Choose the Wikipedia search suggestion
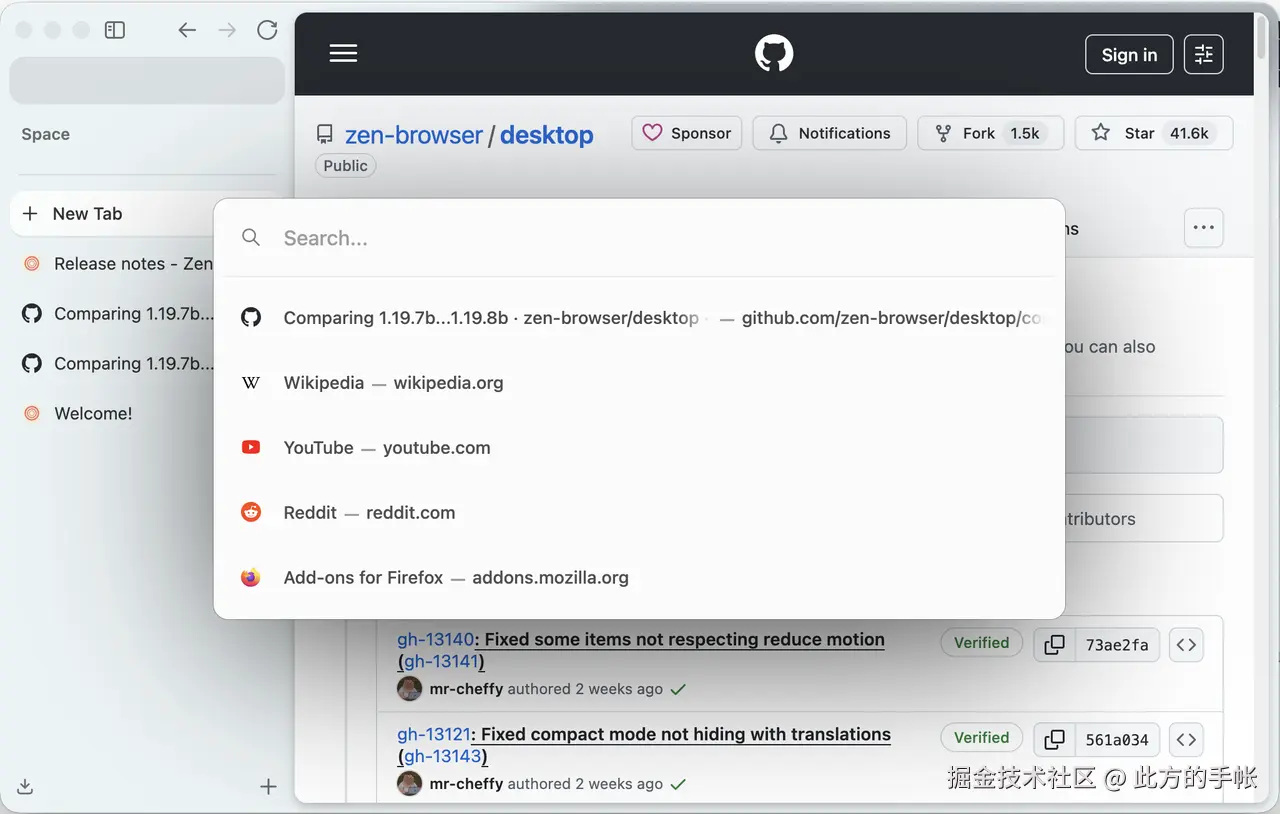 coord(639,383)
